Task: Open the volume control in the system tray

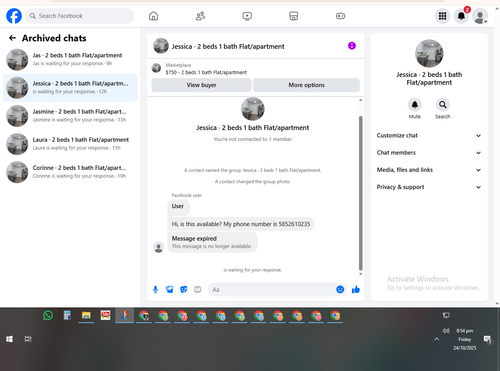Action: (446, 331)
